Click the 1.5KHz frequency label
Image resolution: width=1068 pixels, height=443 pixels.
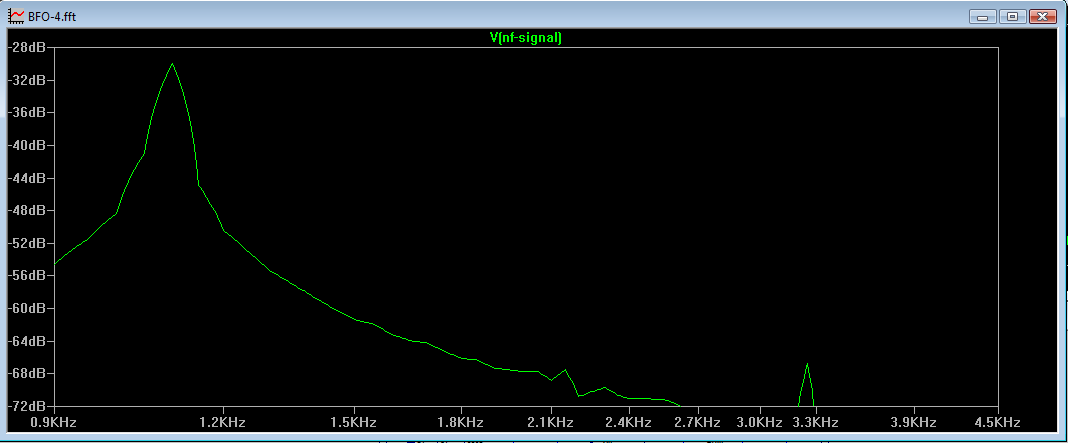354,423
